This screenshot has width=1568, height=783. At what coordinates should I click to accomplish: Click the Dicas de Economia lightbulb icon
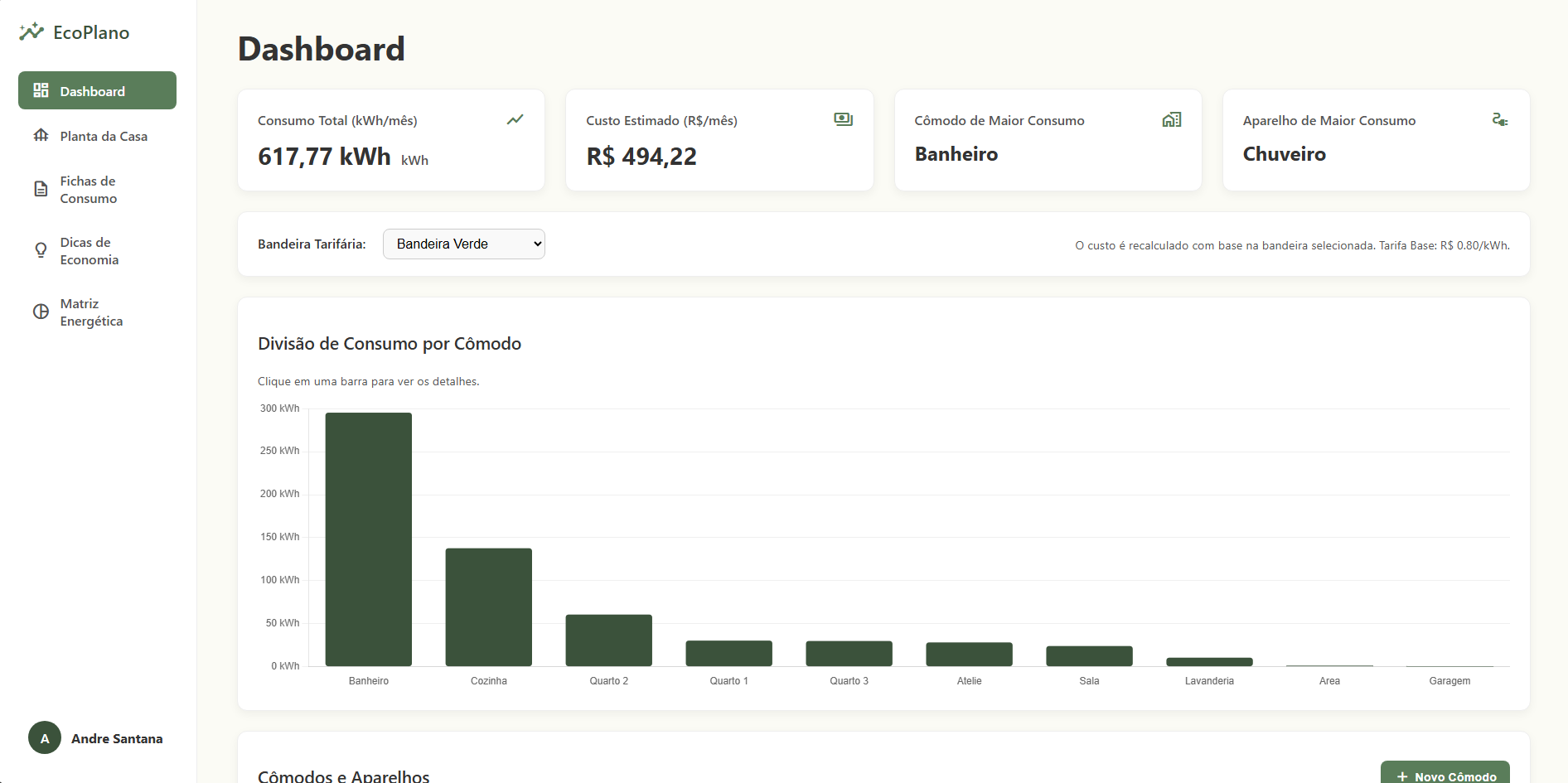click(41, 250)
